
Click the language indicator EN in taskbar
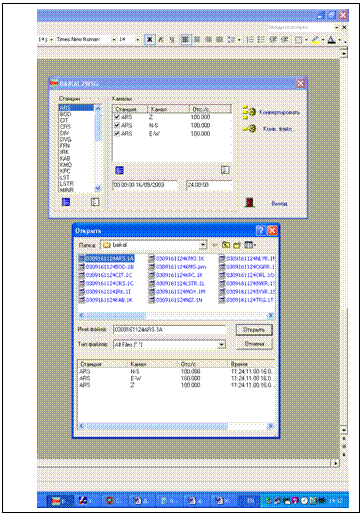(251, 501)
